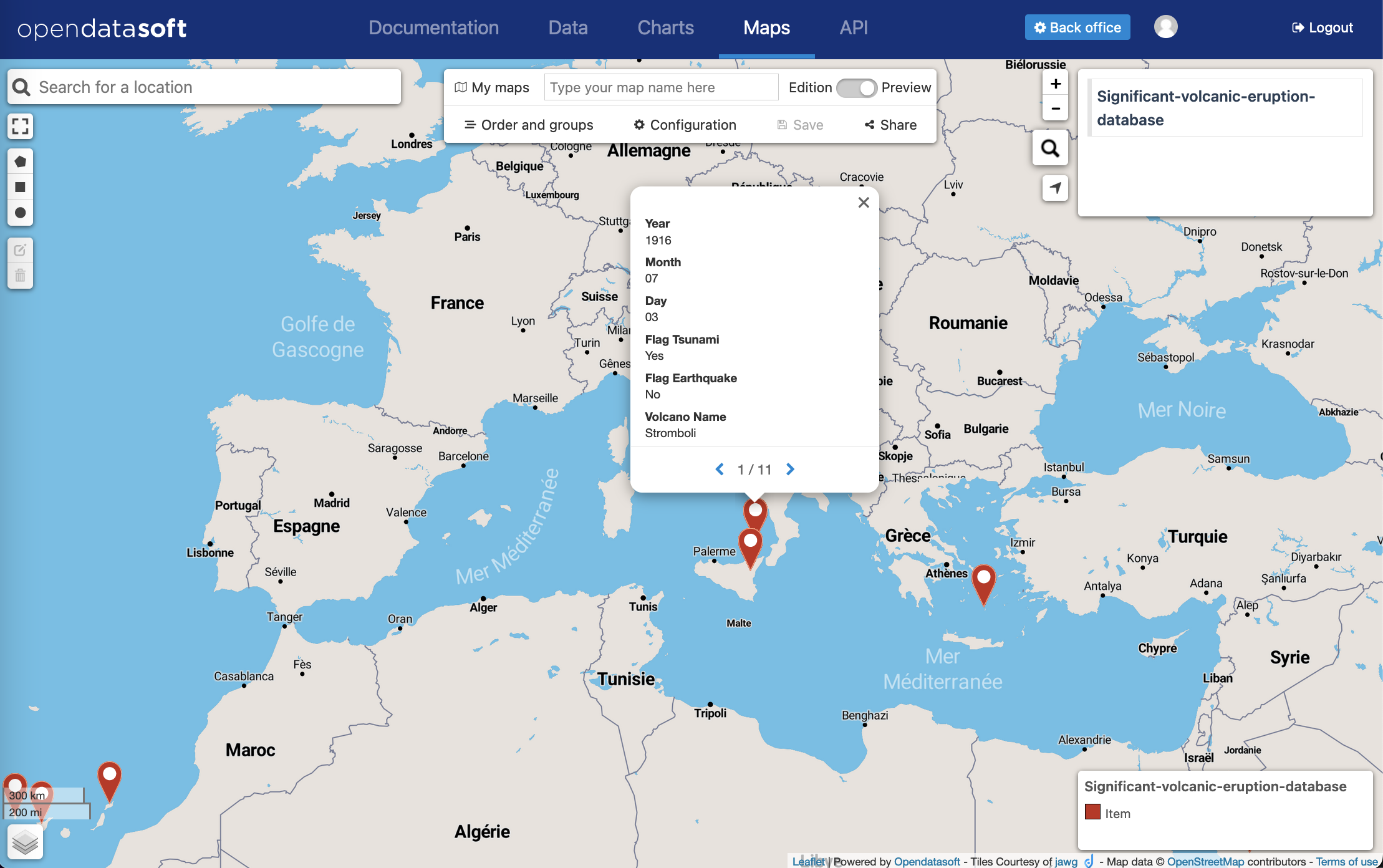Open the Configuration settings
Viewport: 1383px width, 868px height.
tap(685, 125)
